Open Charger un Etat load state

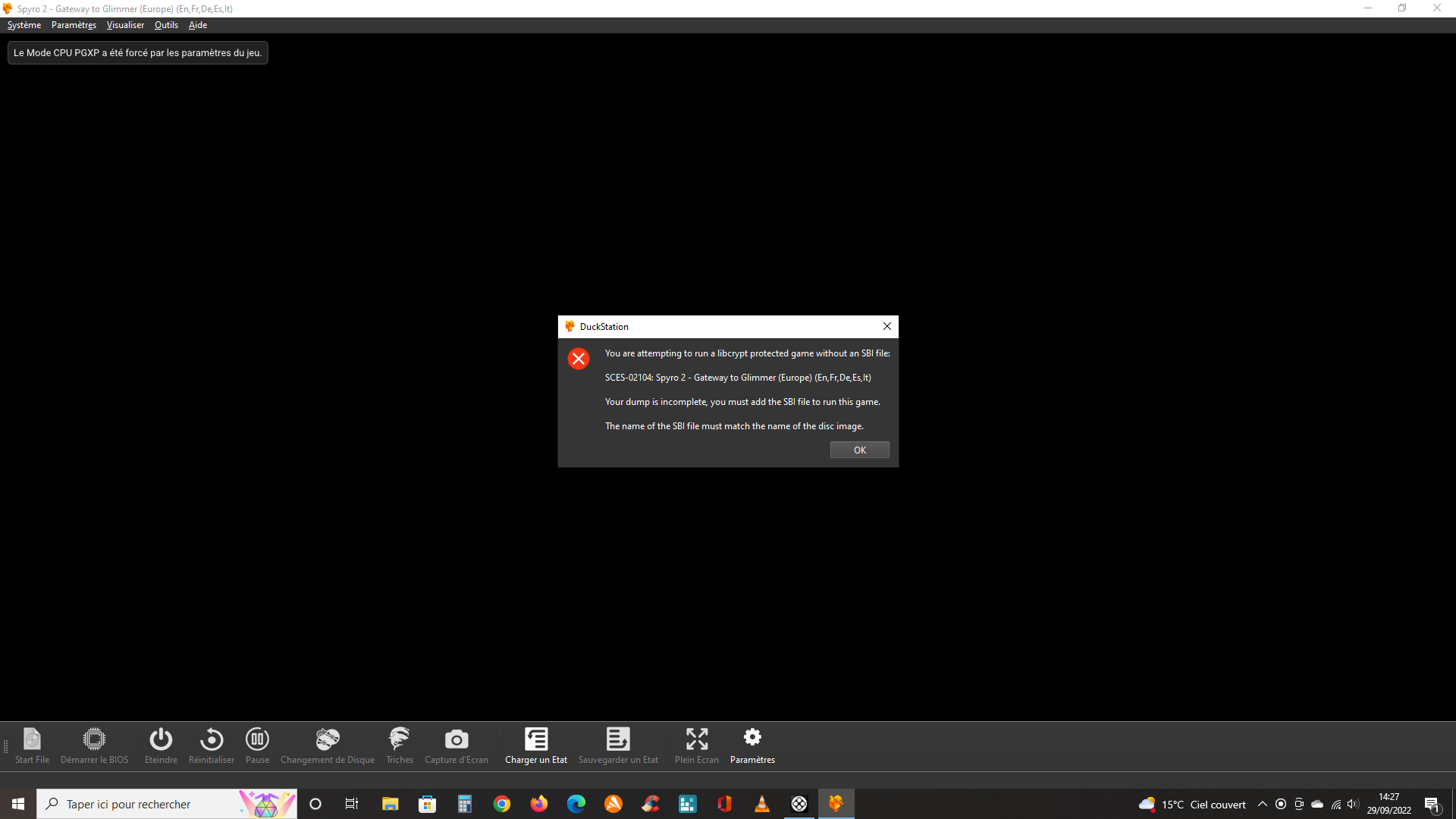[536, 746]
